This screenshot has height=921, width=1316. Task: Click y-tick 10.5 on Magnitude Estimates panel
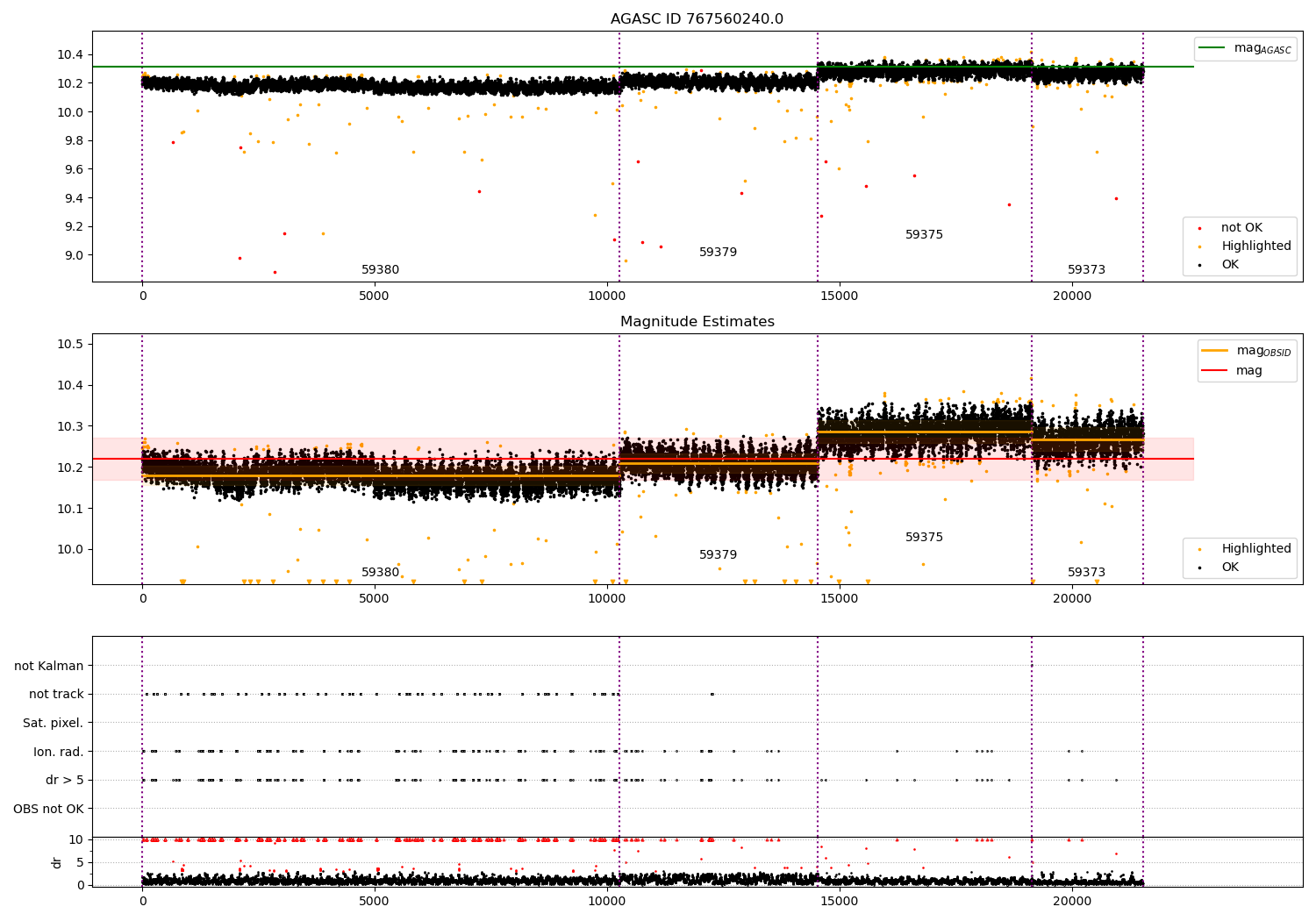coord(70,344)
